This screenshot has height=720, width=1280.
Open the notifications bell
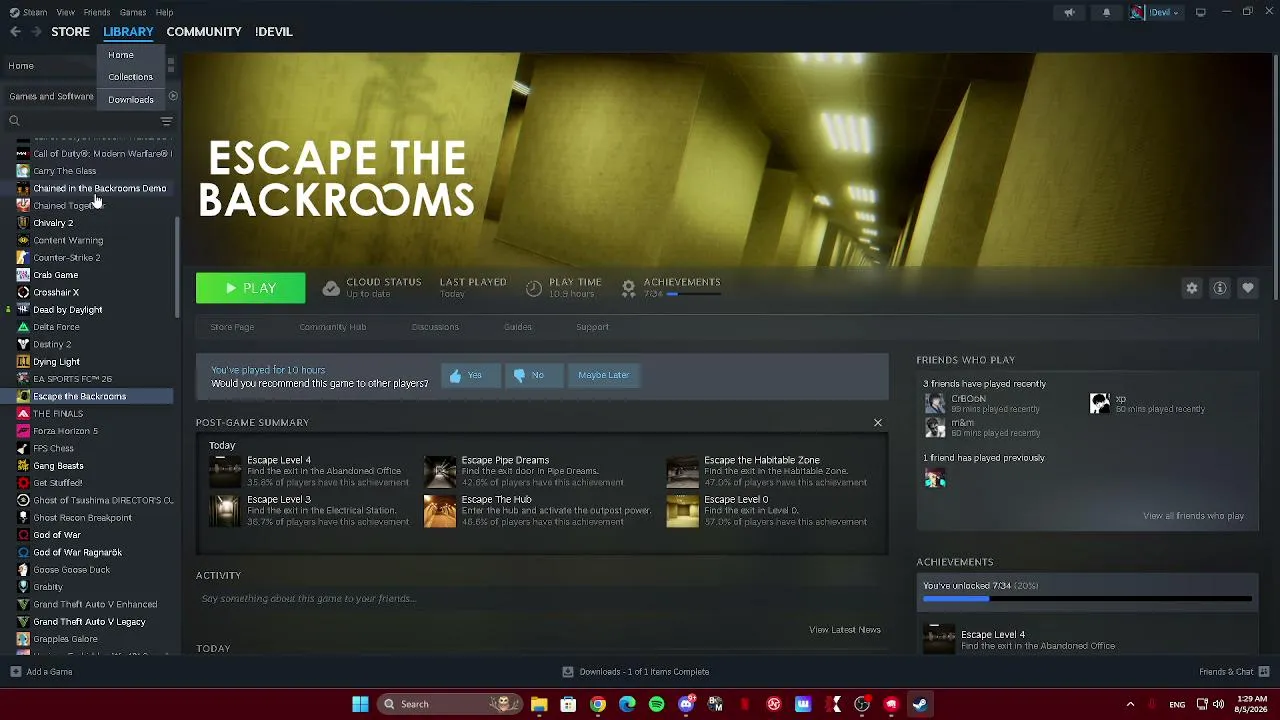pyautogui.click(x=1106, y=12)
